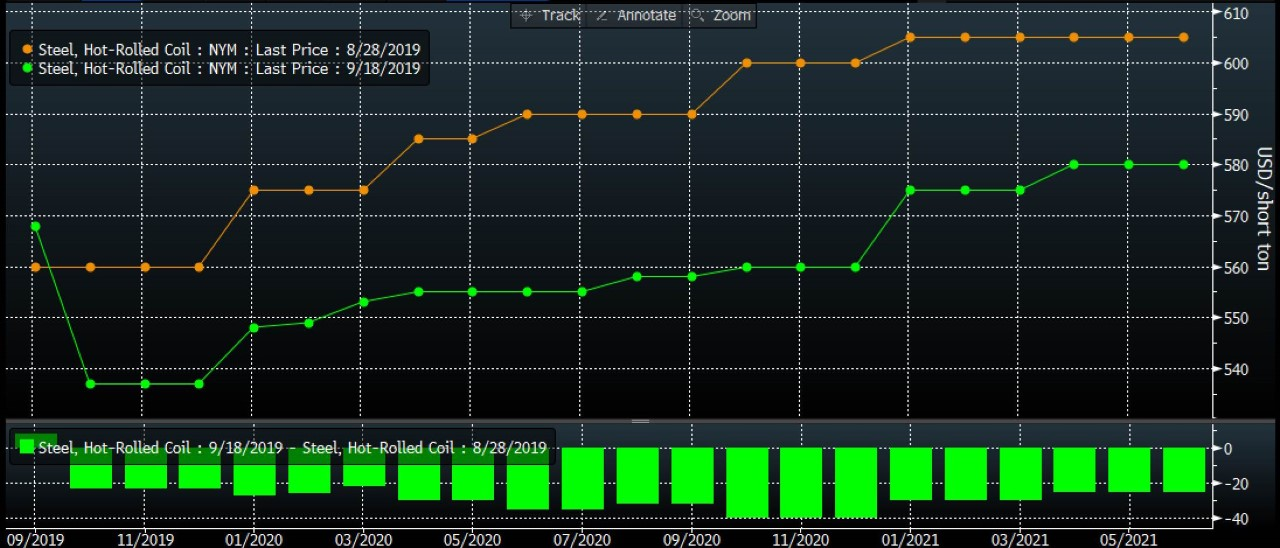Select the last orange data point on right

pyautogui.click(x=1183, y=37)
